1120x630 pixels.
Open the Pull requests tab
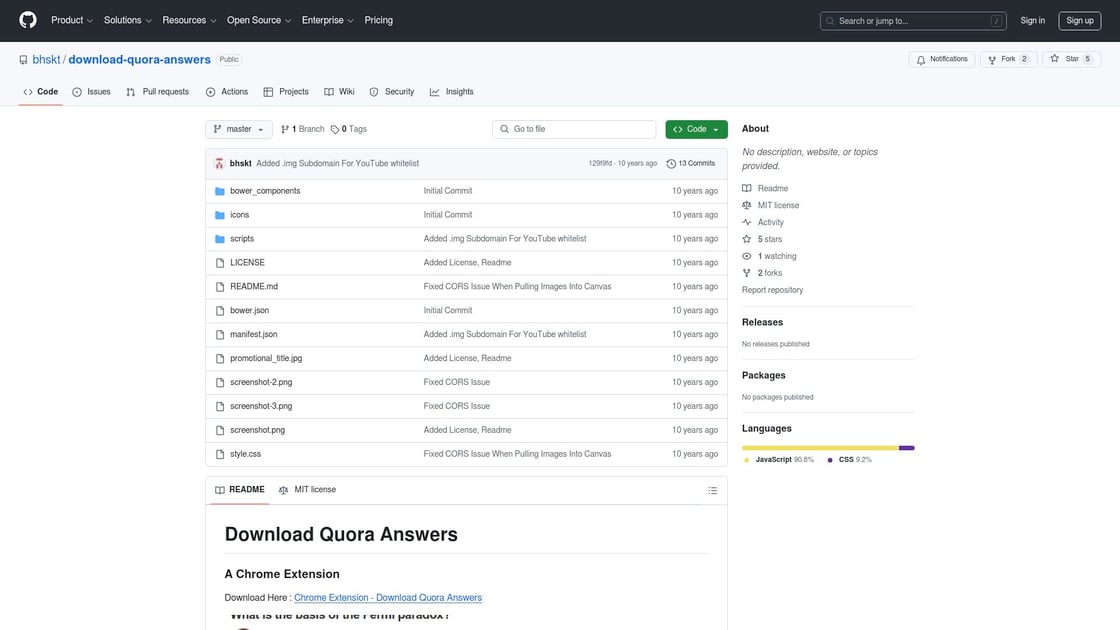pyautogui.click(x=157, y=91)
